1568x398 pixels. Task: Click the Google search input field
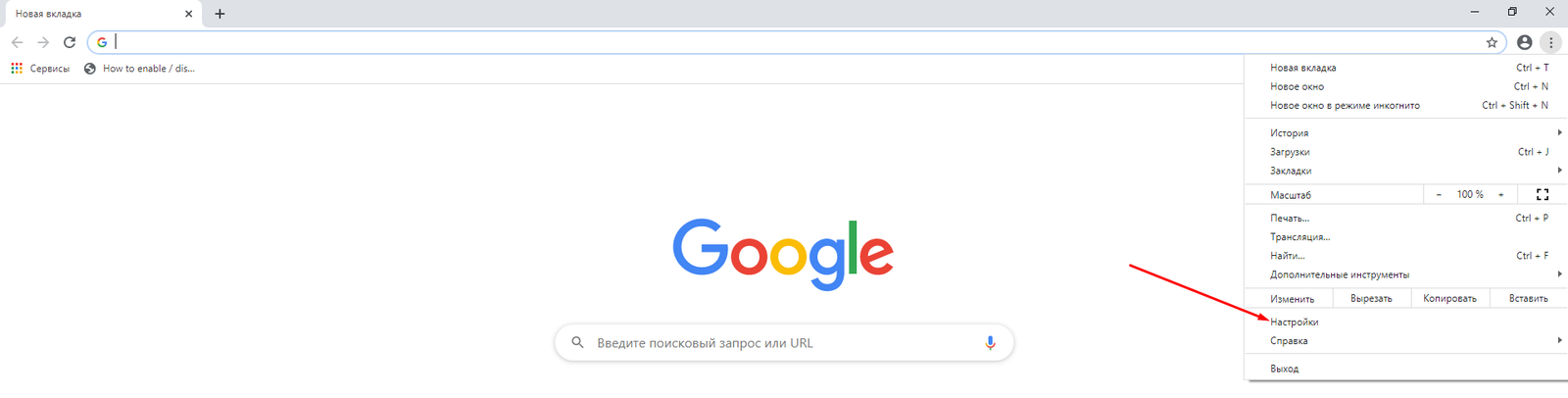tap(784, 343)
